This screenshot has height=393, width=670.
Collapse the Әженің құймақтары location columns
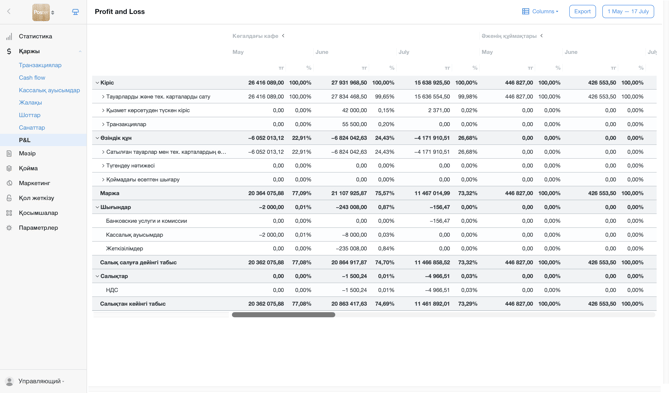coord(541,36)
